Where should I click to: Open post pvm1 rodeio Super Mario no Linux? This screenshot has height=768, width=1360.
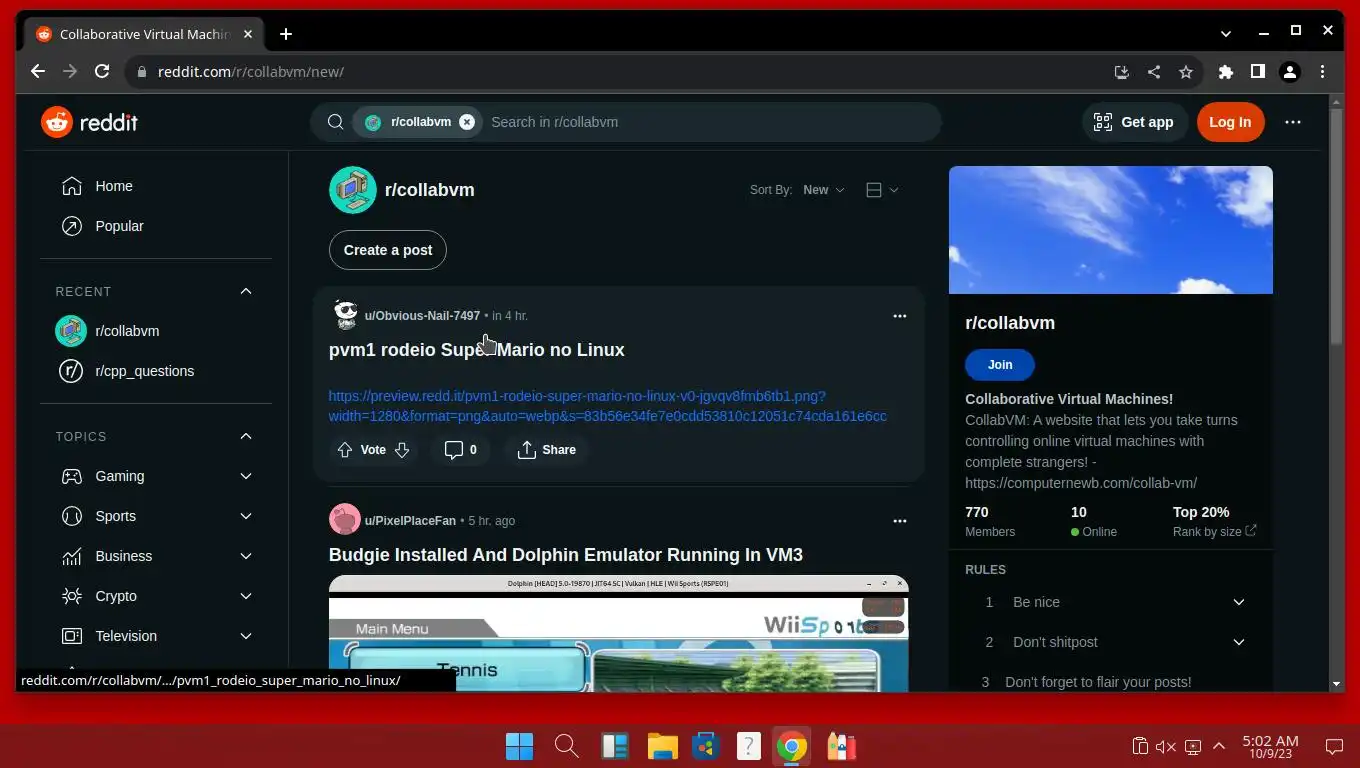[x=477, y=350]
